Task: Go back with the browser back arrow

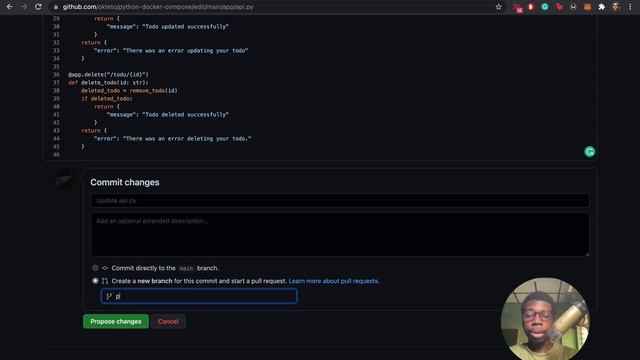Action: tap(9, 7)
